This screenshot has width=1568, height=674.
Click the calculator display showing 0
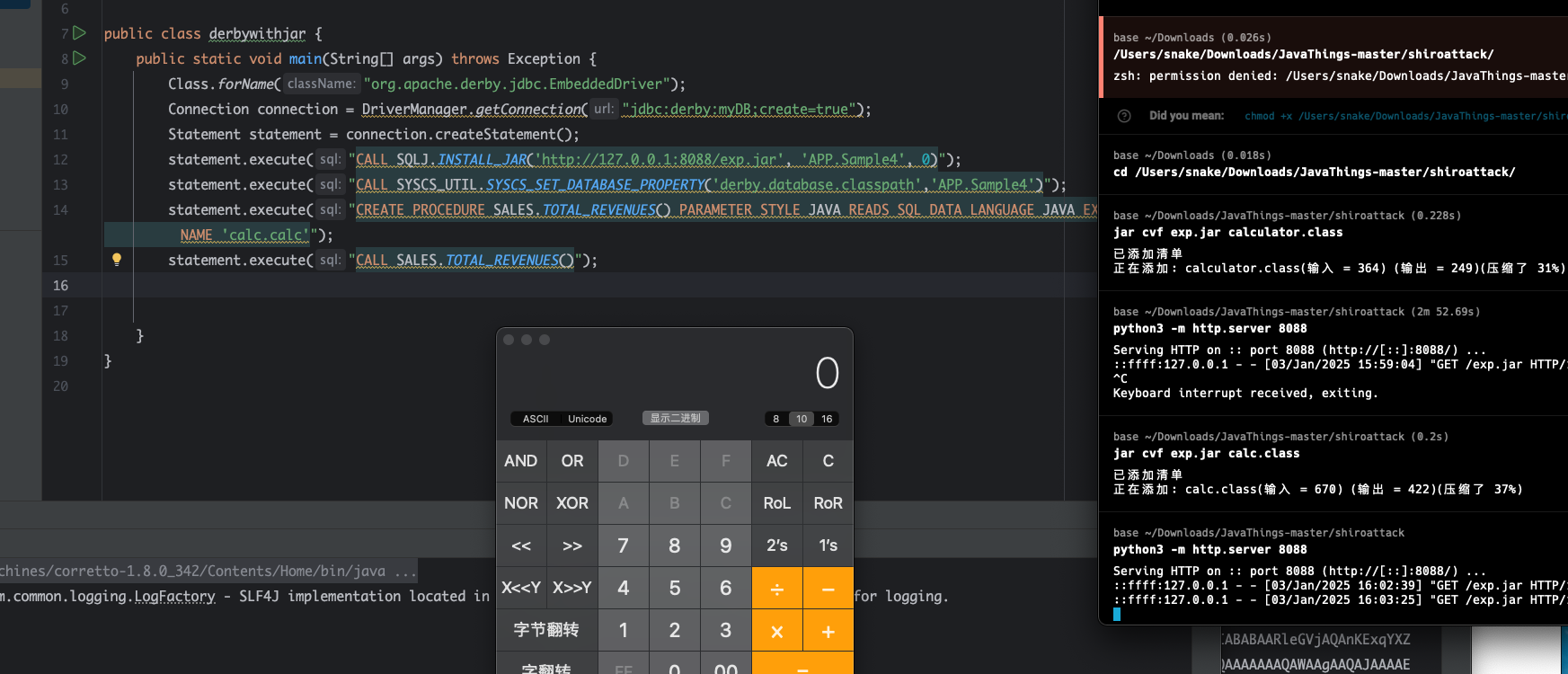click(827, 373)
